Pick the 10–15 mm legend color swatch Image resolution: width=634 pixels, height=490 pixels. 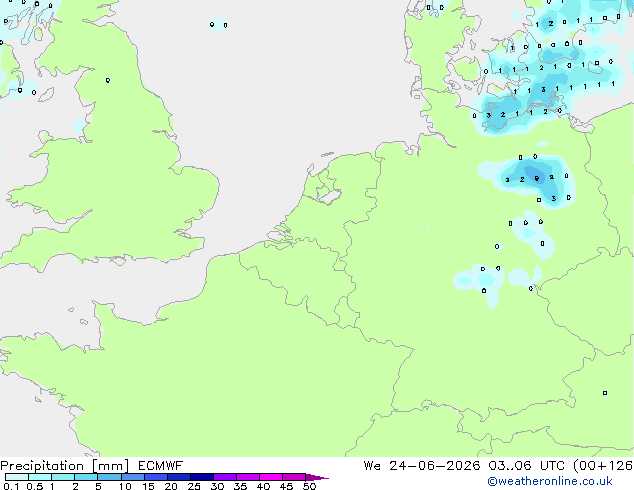click(x=132, y=477)
